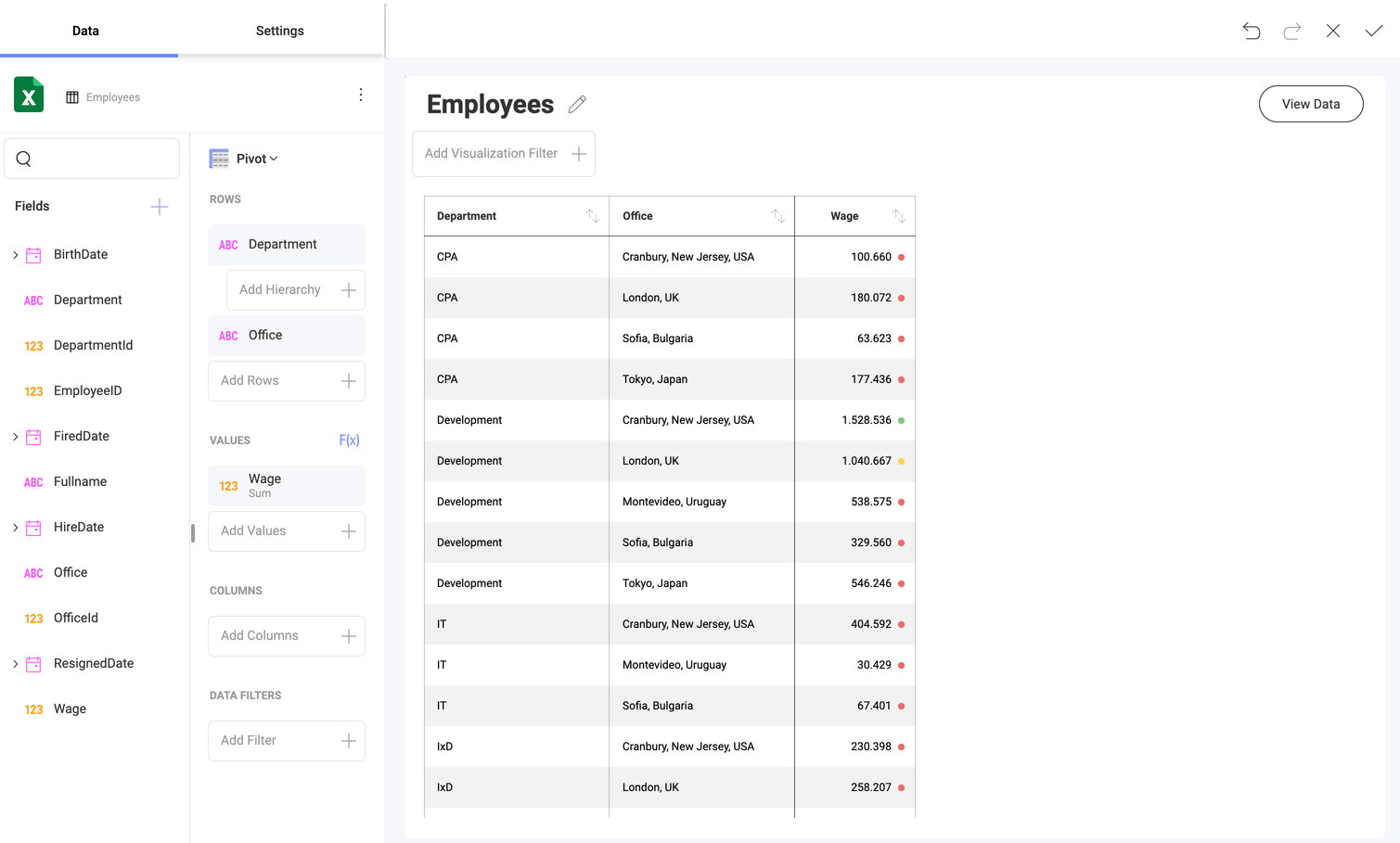Click the Excel file icon
The width and height of the screenshot is (1400, 843).
29,95
